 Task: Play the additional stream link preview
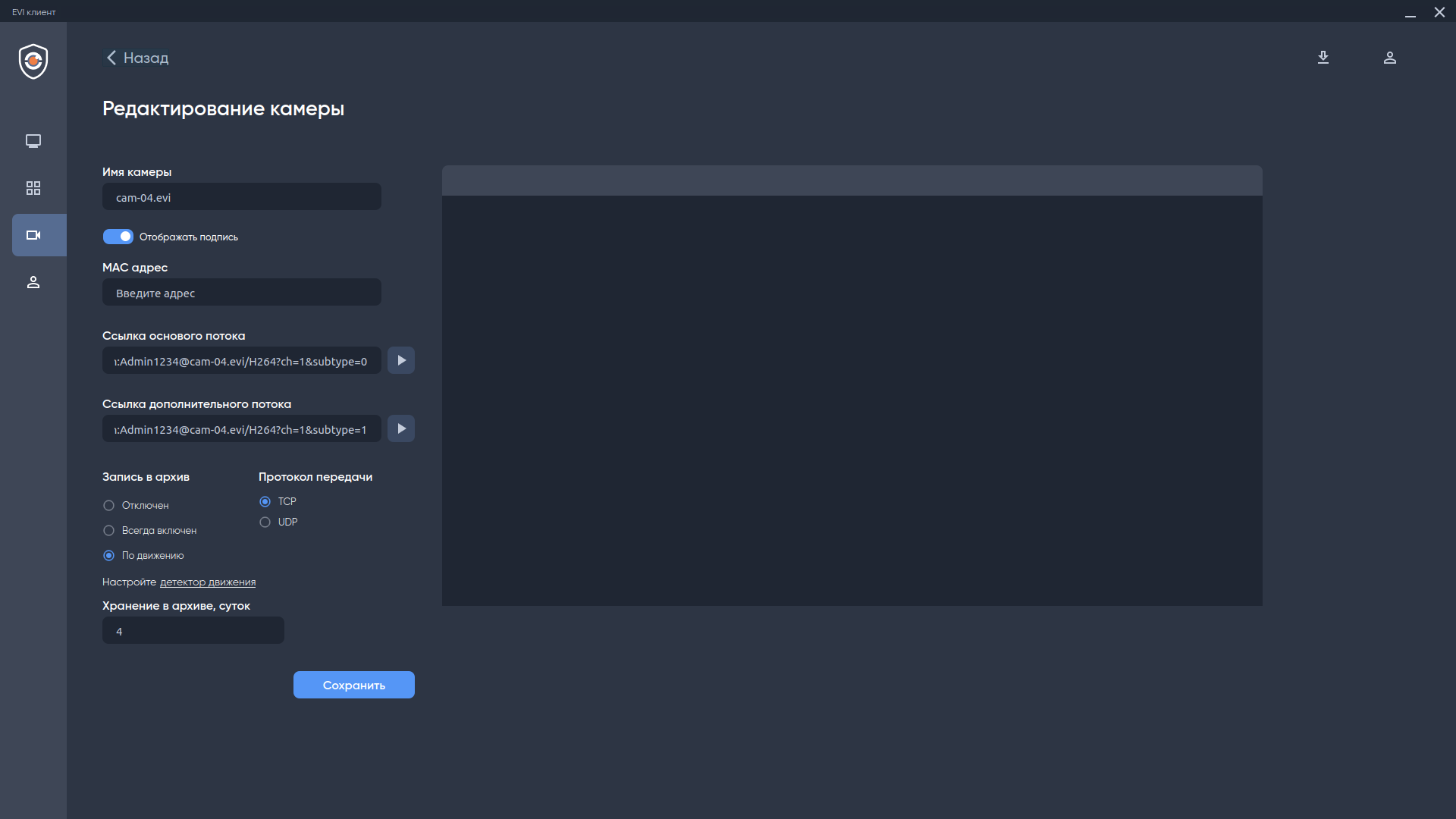pyautogui.click(x=401, y=428)
